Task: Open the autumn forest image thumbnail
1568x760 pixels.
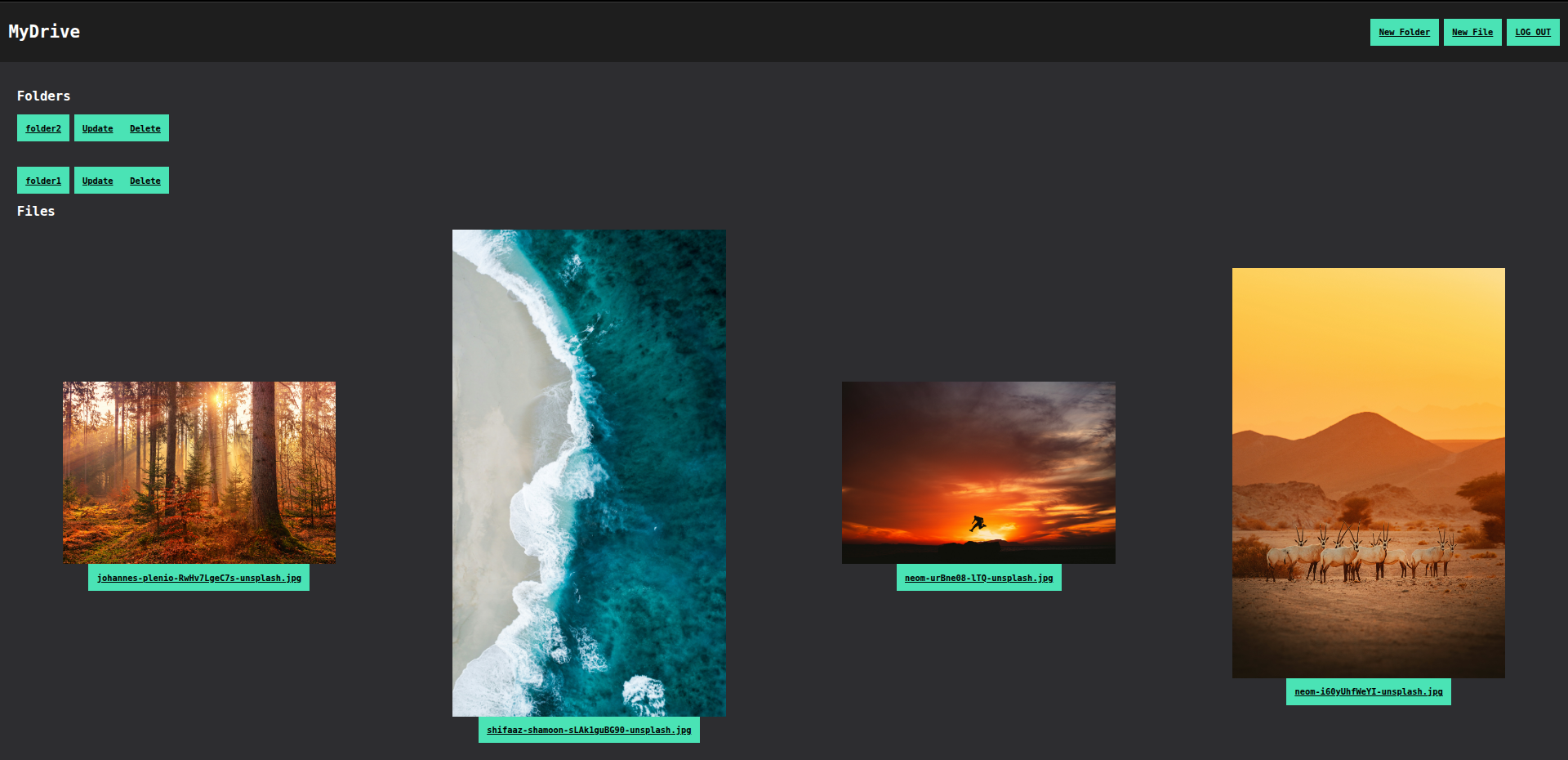Action: coord(199,472)
